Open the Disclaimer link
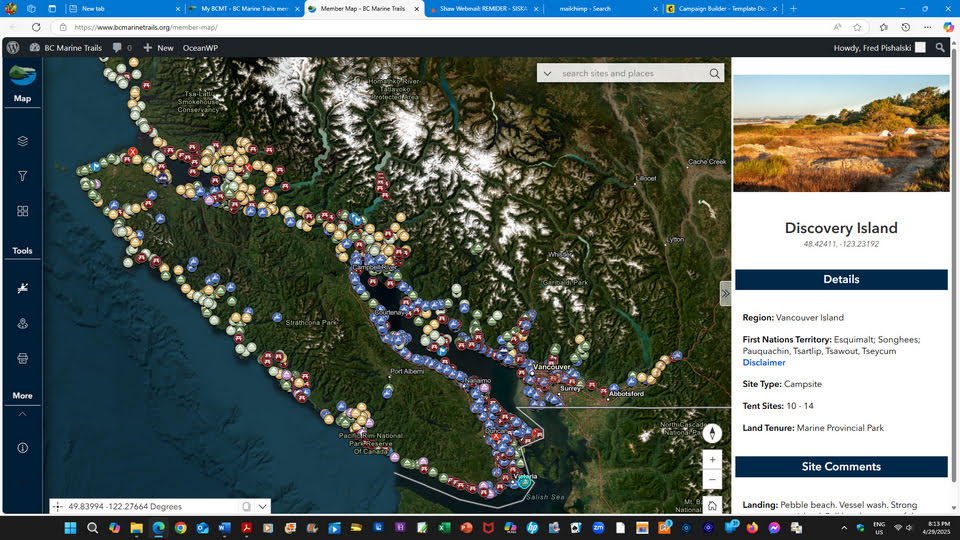Image resolution: width=960 pixels, height=540 pixels. click(x=763, y=362)
